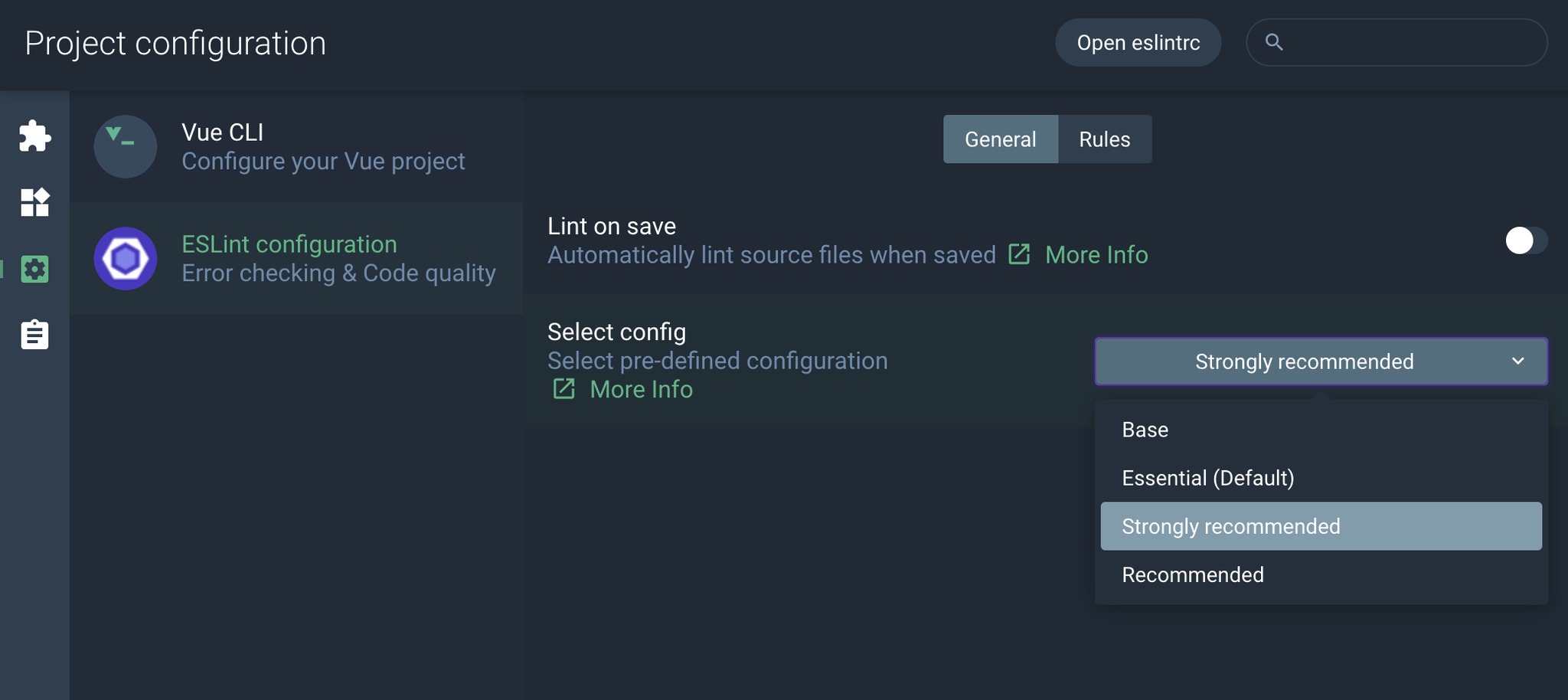Viewport: 1568px width, 700px height.
Task: Switch to the General tab
Action: click(1000, 139)
